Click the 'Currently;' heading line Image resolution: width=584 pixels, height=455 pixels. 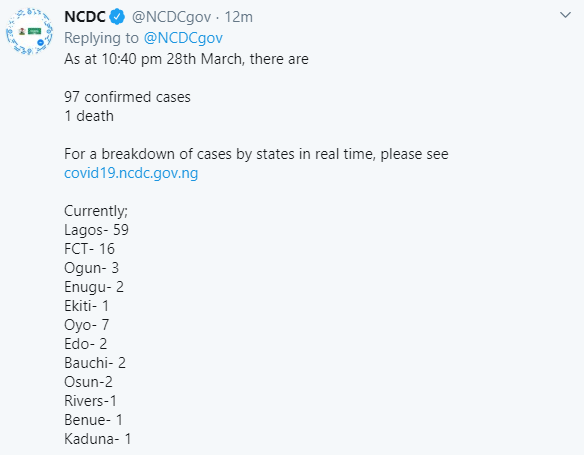96,211
